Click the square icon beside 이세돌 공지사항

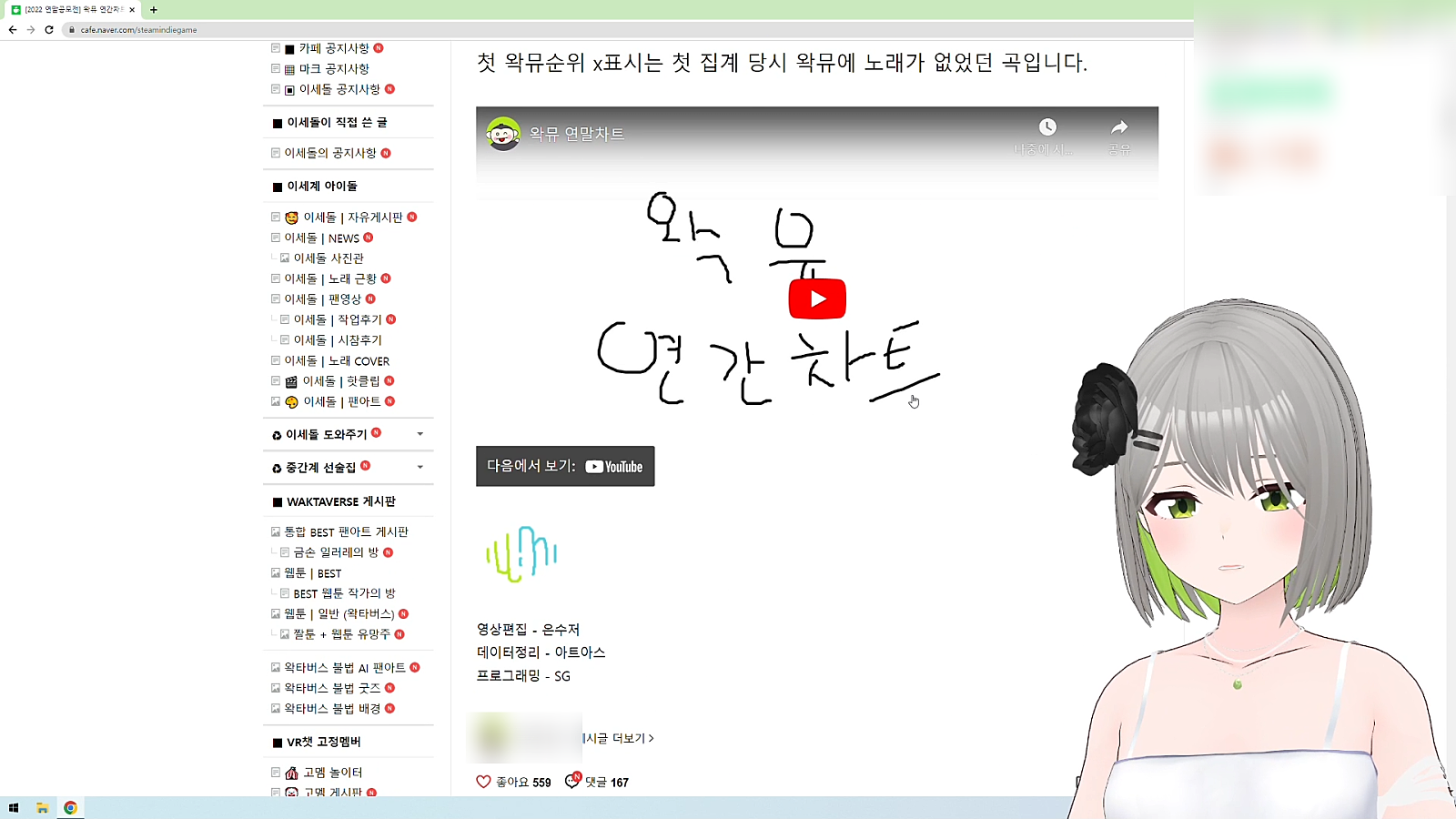click(289, 90)
